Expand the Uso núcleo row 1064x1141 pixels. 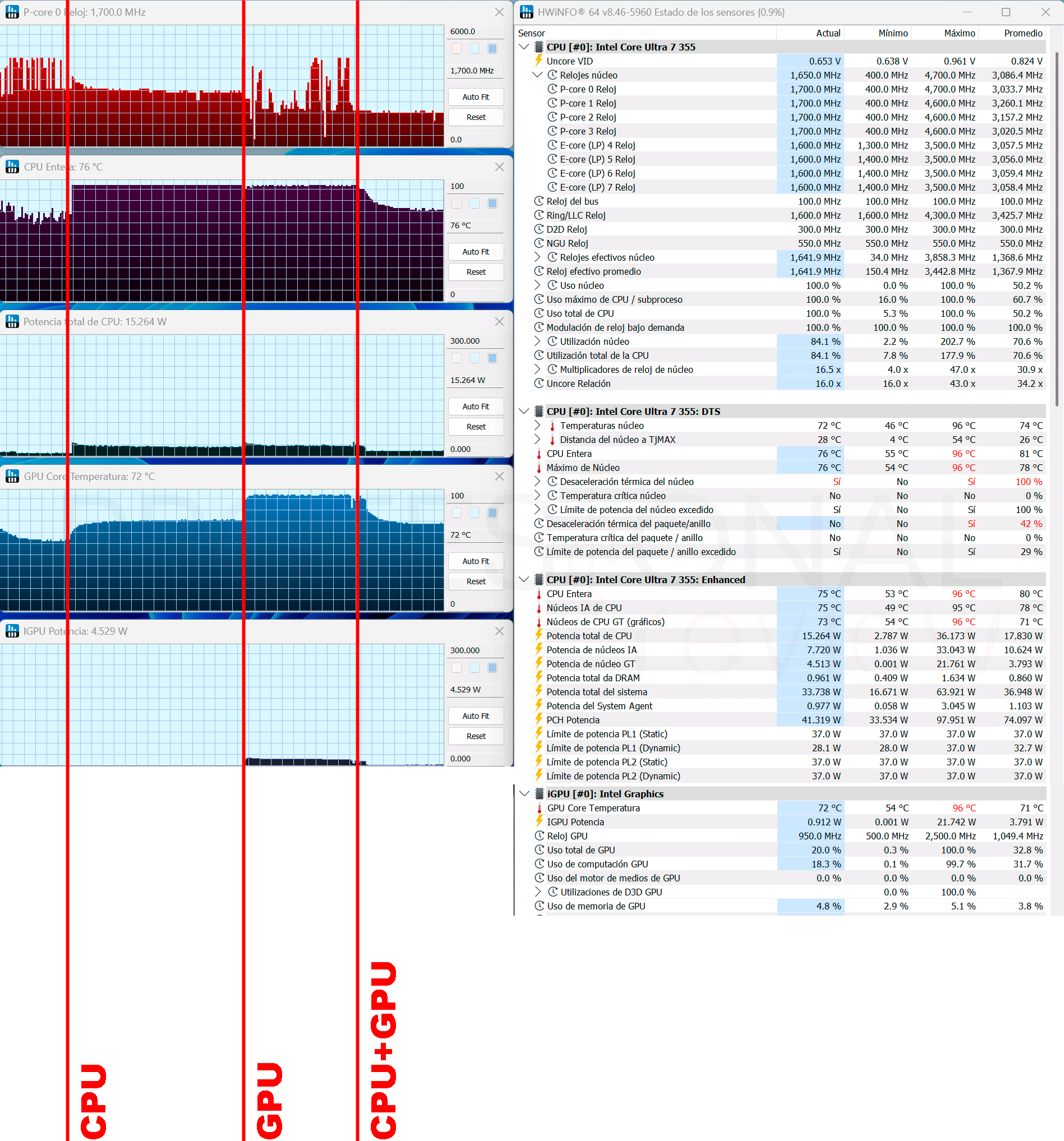537,285
